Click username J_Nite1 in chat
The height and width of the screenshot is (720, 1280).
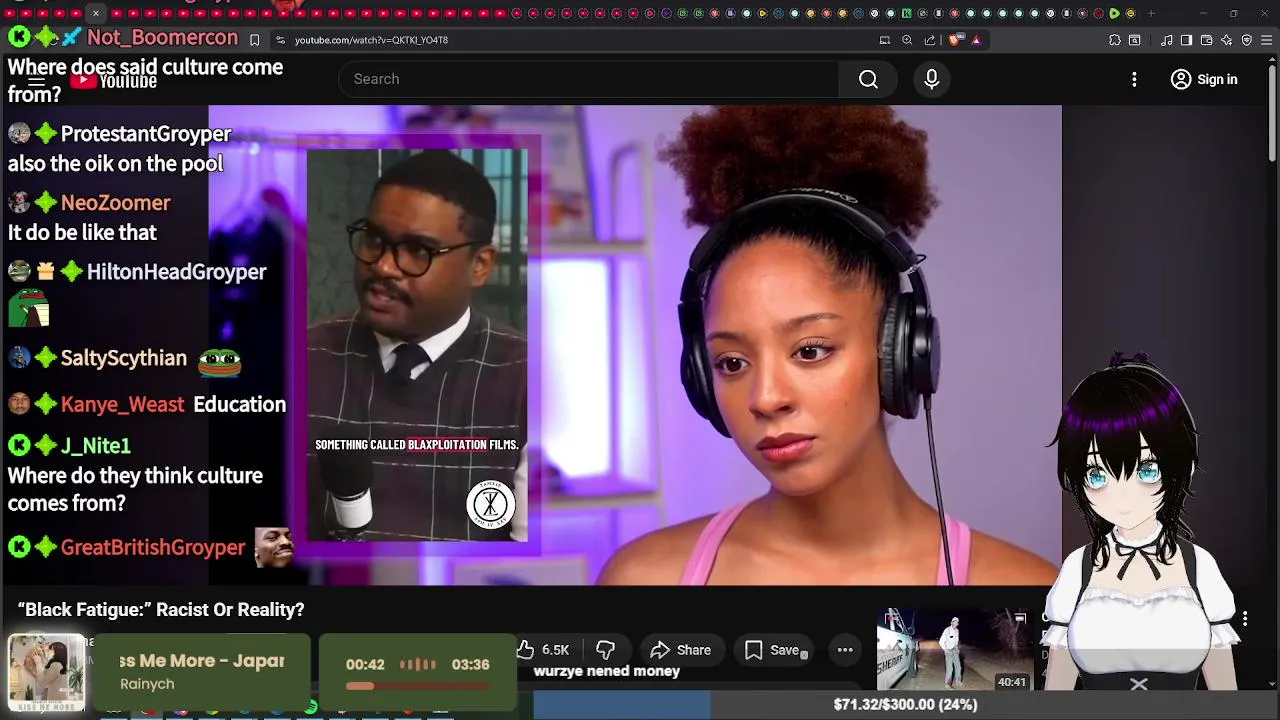96,446
